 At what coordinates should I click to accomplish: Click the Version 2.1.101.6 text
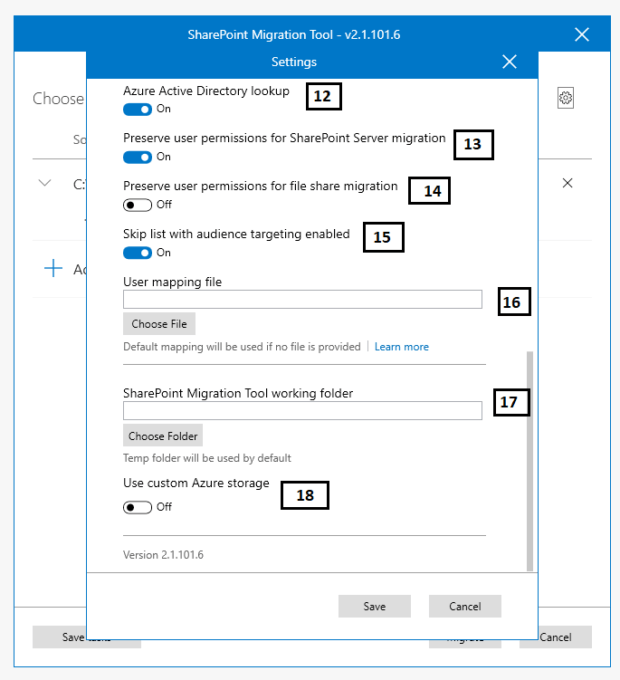click(163, 555)
